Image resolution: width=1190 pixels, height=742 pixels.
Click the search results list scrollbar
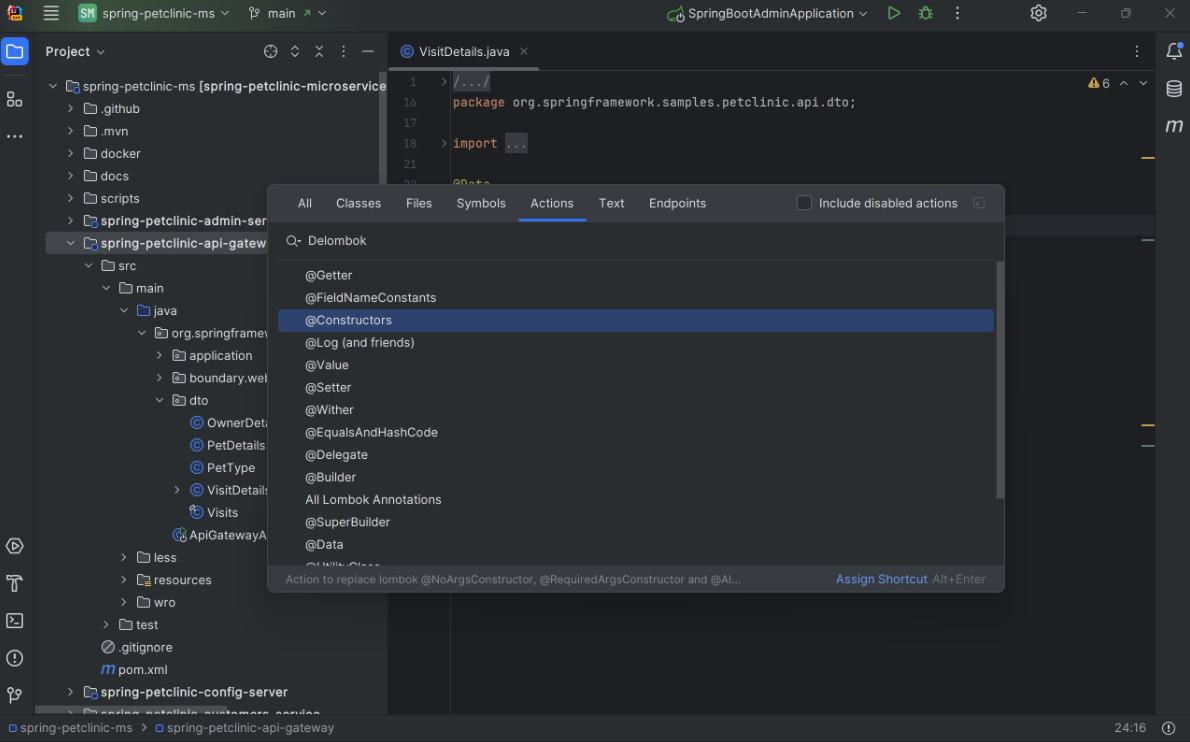1000,380
